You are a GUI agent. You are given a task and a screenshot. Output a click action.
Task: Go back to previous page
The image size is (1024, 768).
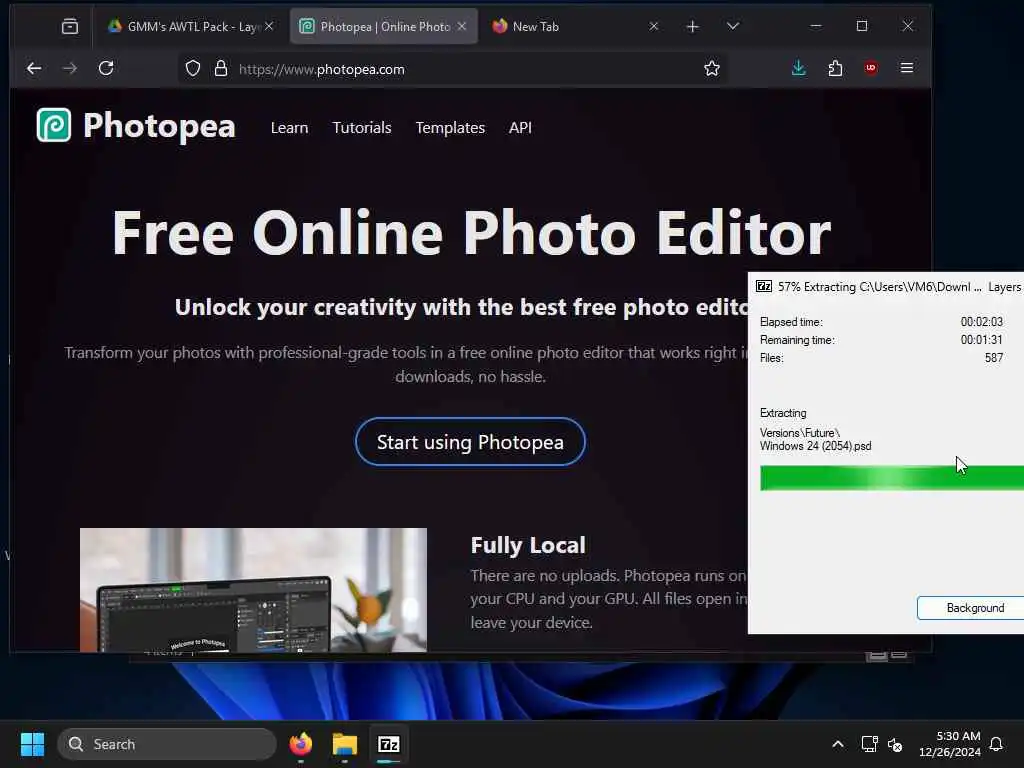click(x=34, y=68)
